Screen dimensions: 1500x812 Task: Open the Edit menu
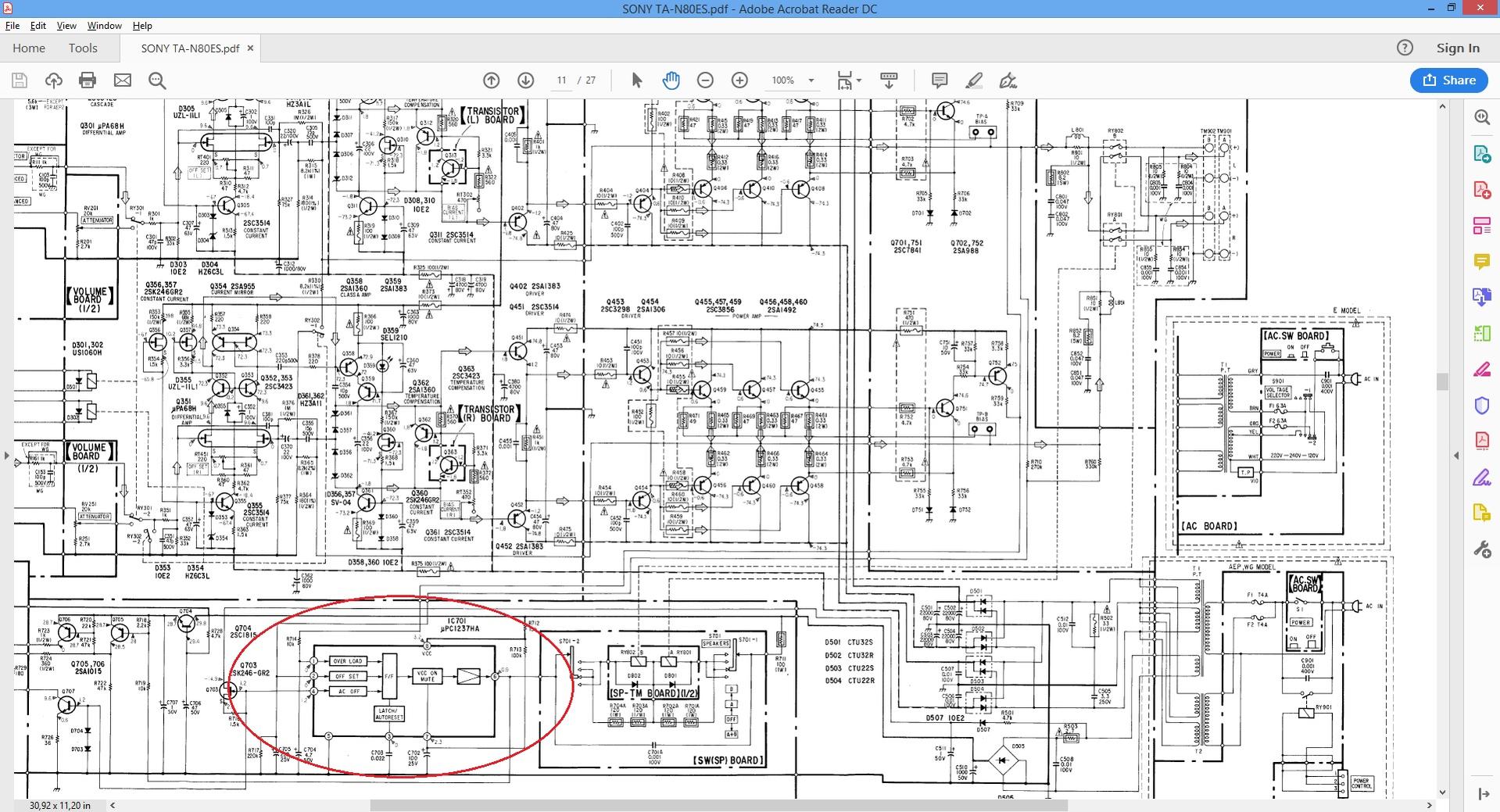pyautogui.click(x=38, y=26)
